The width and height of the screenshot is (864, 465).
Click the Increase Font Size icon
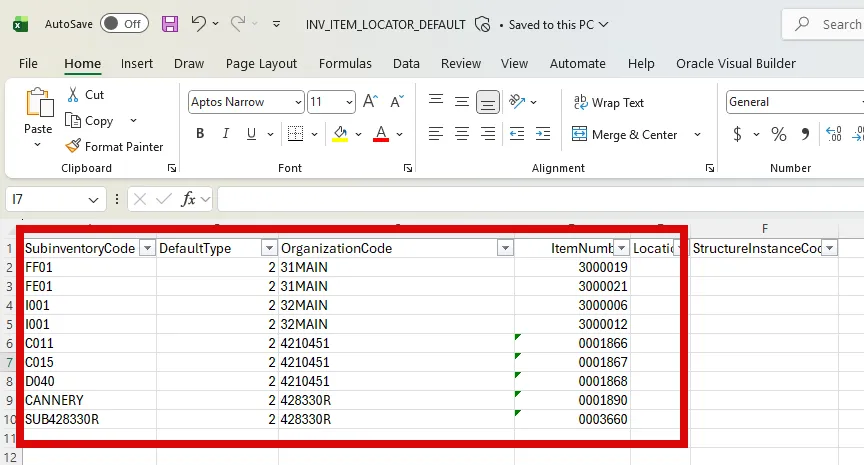click(x=371, y=102)
